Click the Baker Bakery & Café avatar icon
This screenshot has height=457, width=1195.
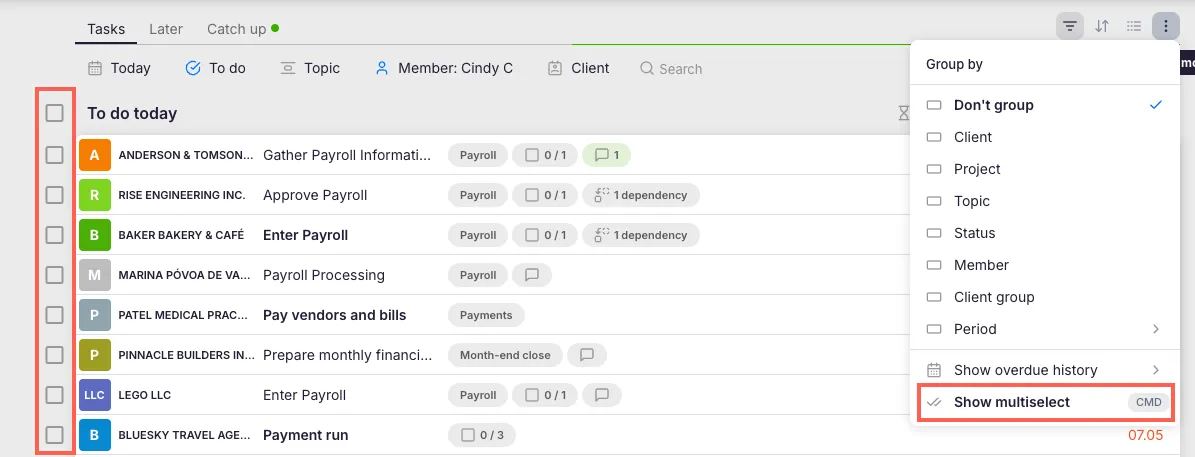[x=94, y=235]
